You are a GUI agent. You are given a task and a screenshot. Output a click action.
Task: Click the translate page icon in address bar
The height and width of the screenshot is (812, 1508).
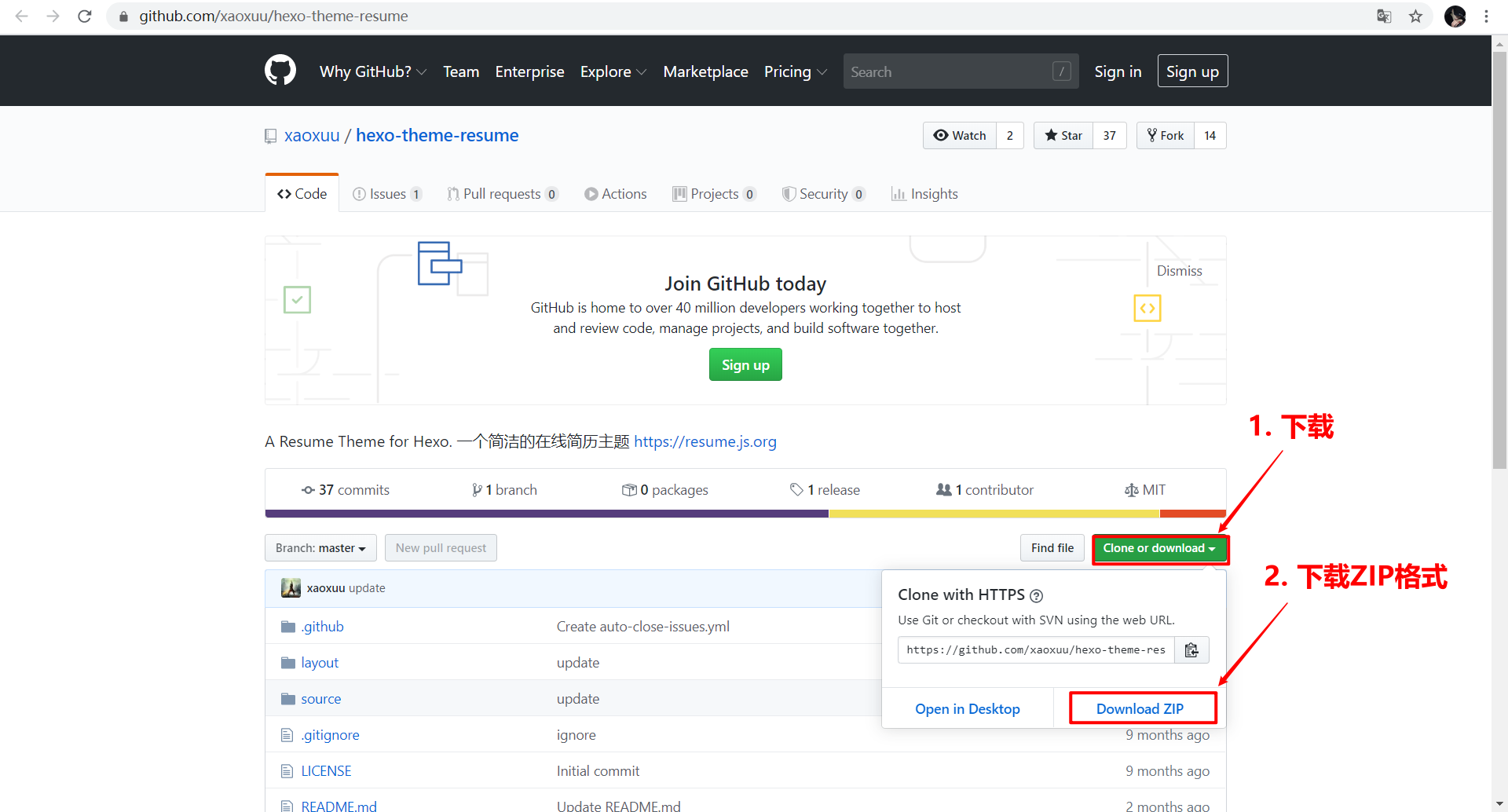1384,16
